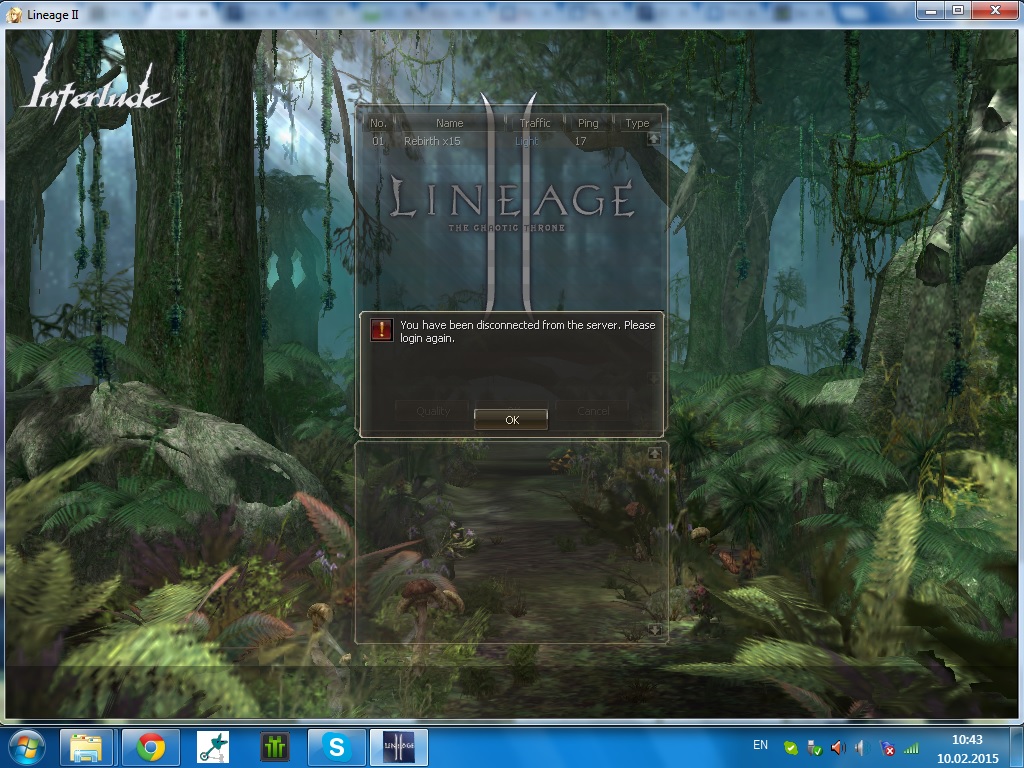Click the dimmed Quality button
The height and width of the screenshot is (768, 1024).
(x=433, y=411)
